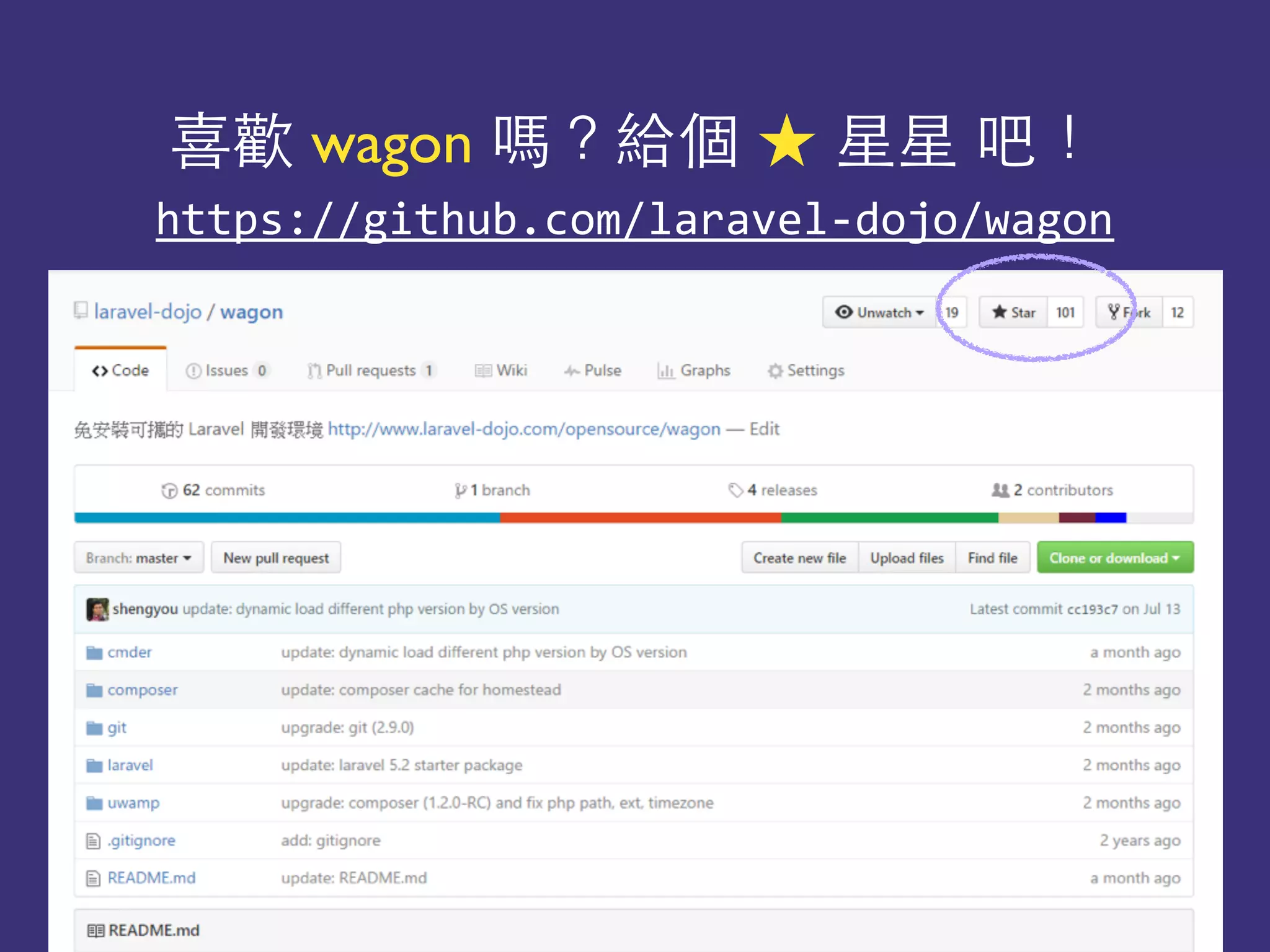The height and width of the screenshot is (952, 1270).
Task: Click the composer folder icon
Action: (x=94, y=690)
